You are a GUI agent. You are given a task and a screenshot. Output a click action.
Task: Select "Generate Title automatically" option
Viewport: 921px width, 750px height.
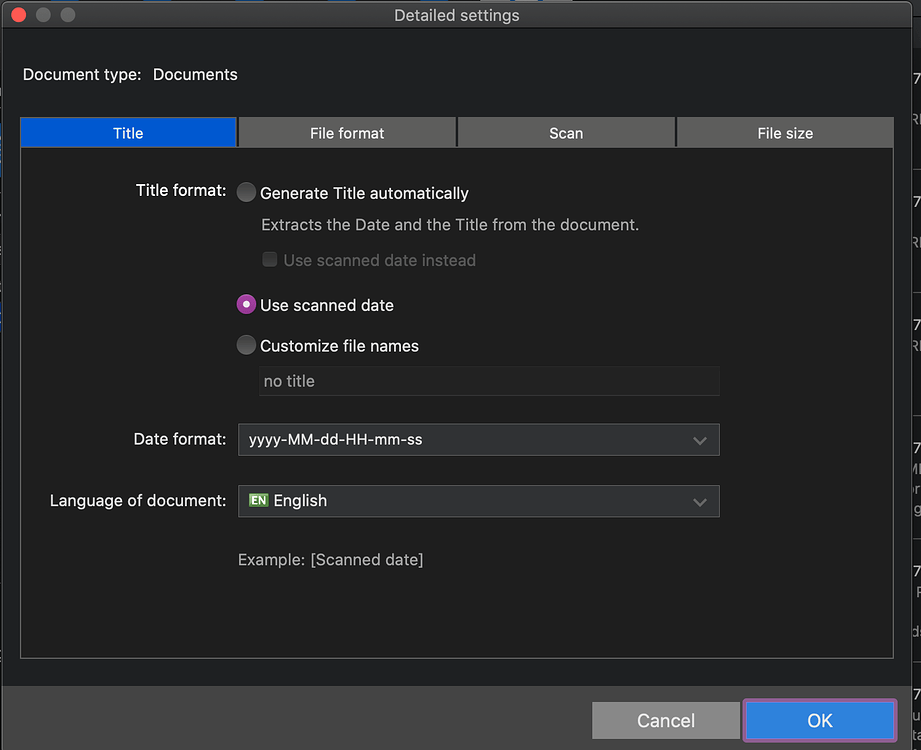click(246, 192)
